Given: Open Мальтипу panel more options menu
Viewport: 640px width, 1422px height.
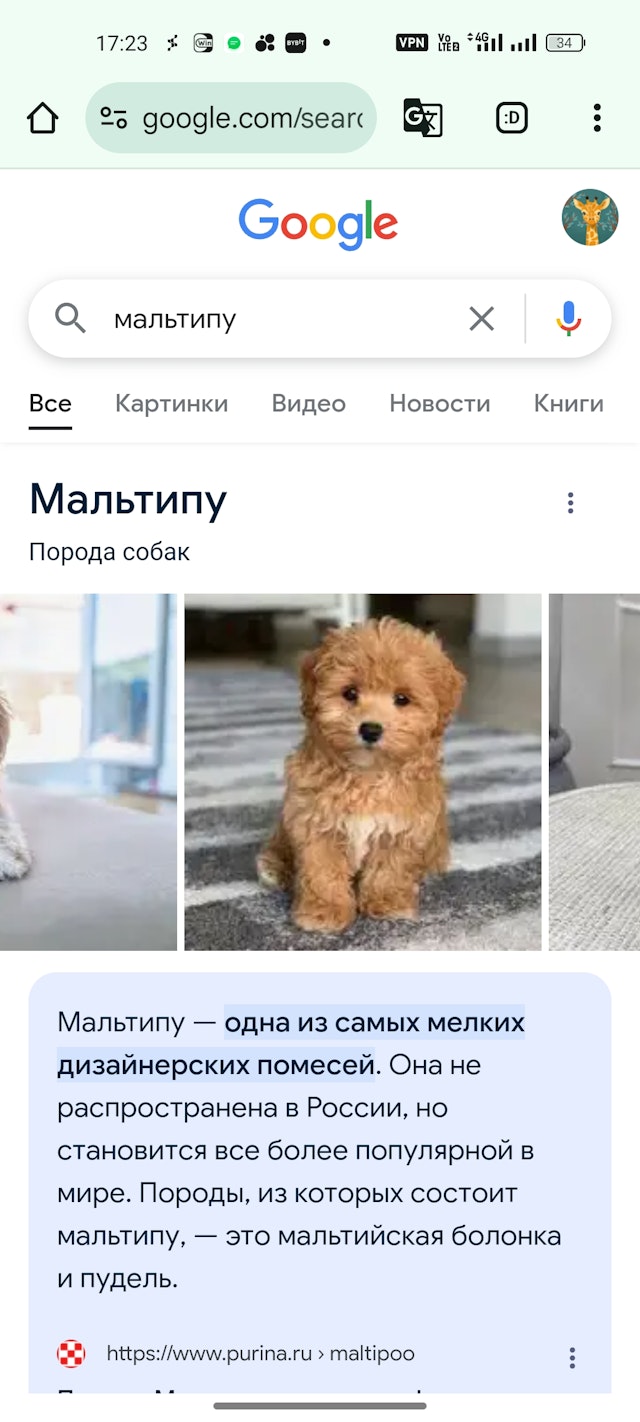Looking at the screenshot, I should pos(571,503).
